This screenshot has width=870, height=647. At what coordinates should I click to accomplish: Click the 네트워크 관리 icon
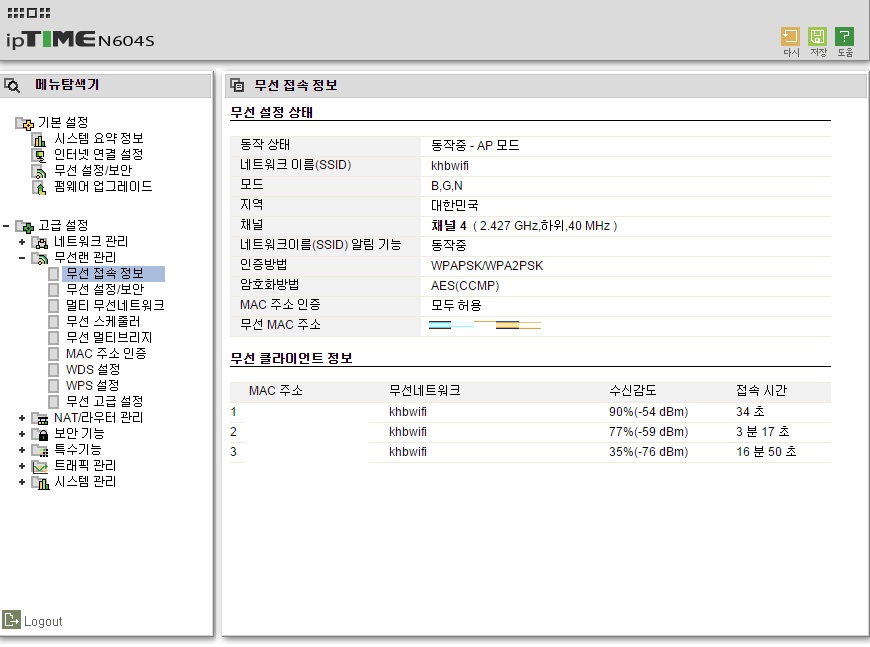click(40, 242)
